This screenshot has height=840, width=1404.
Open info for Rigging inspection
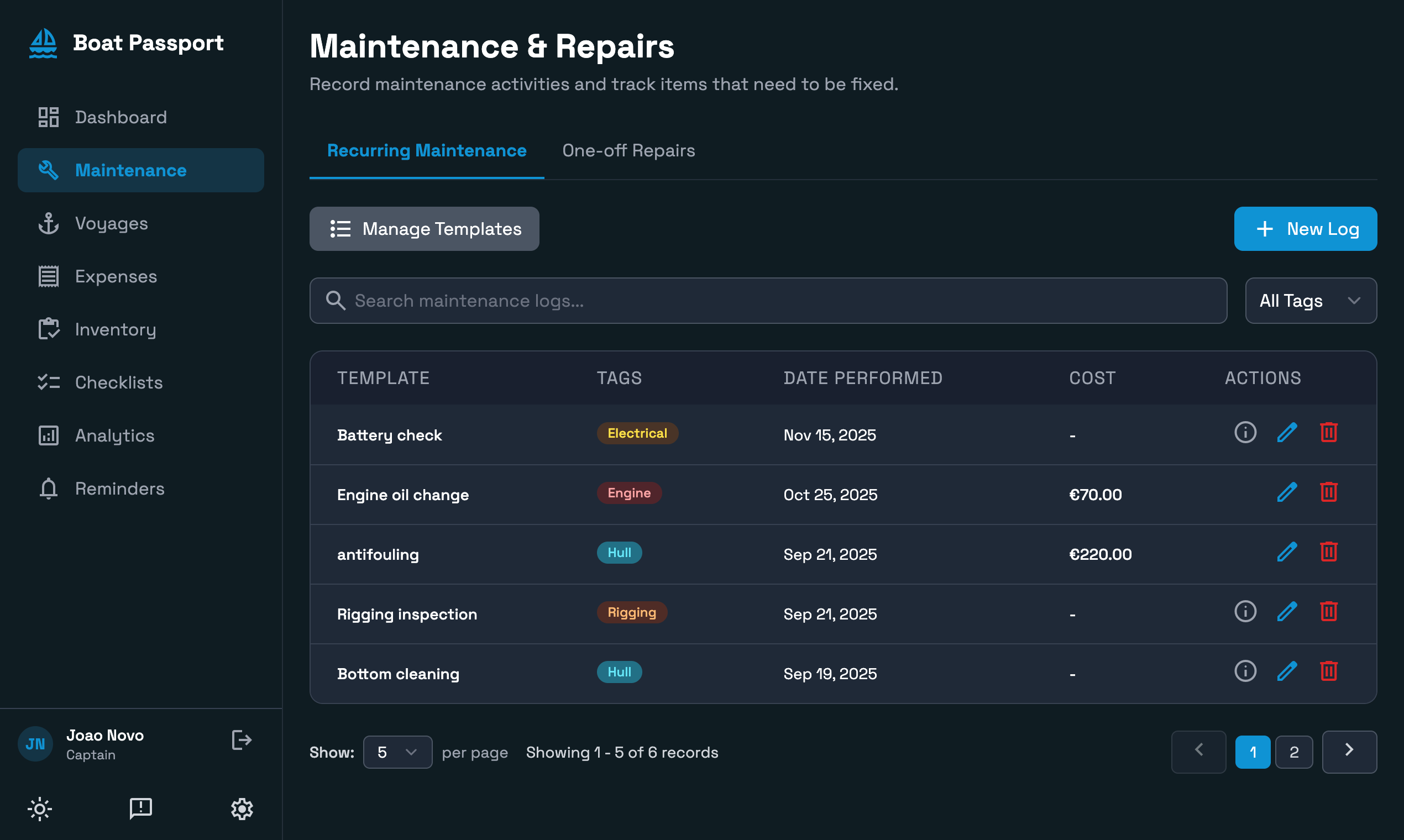click(x=1245, y=611)
